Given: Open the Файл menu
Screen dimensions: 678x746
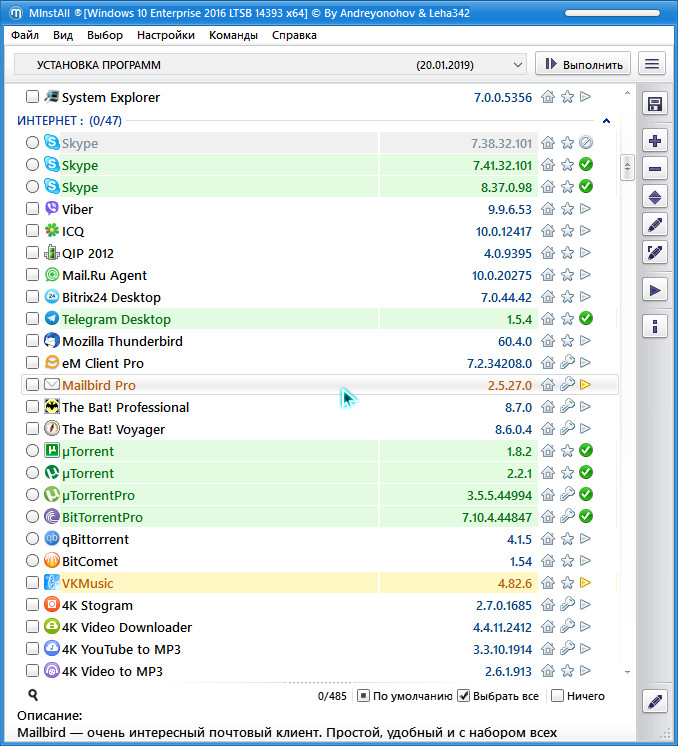Looking at the screenshot, I should (25, 35).
